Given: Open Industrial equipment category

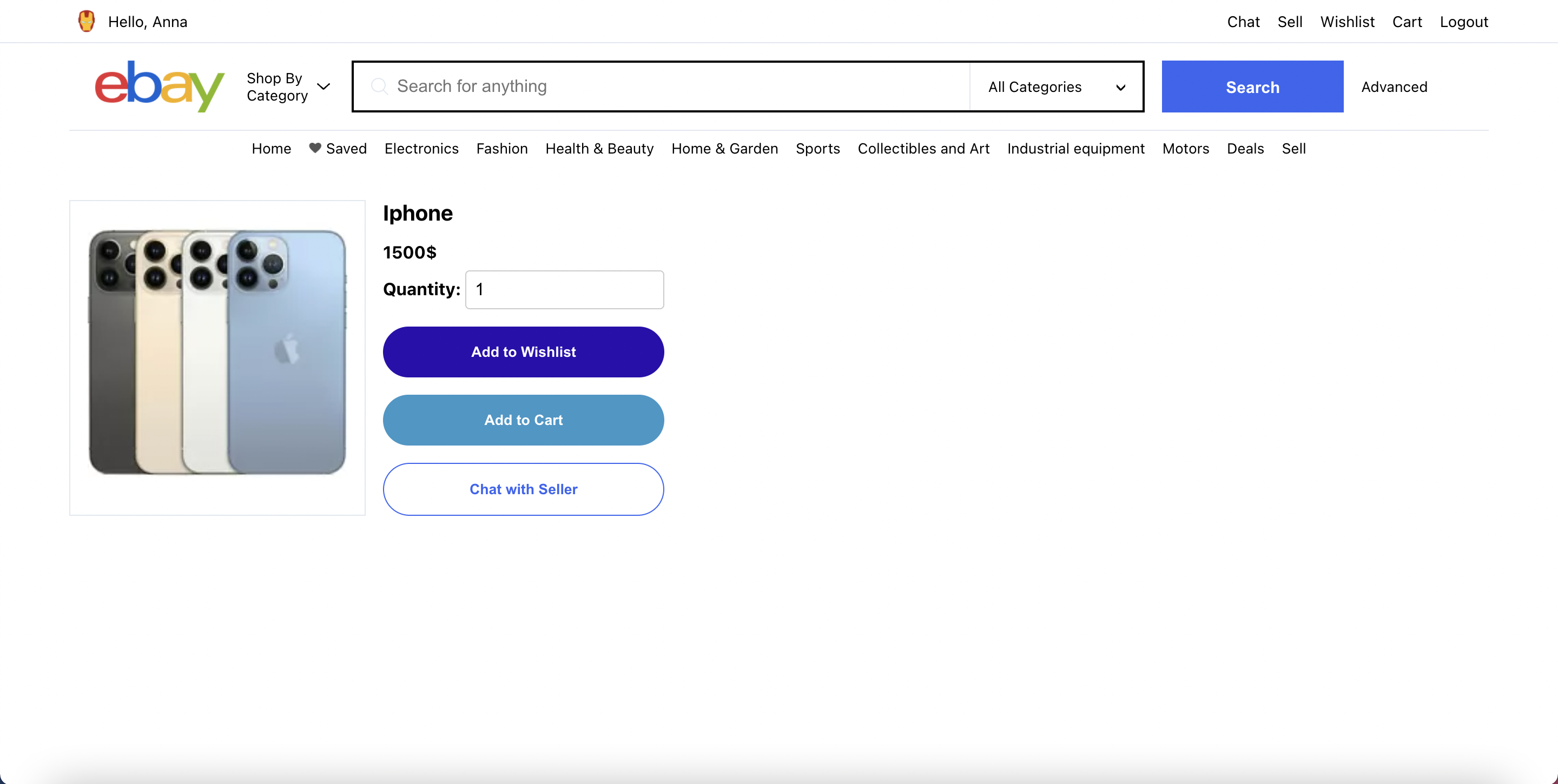Looking at the screenshot, I should tap(1075, 149).
